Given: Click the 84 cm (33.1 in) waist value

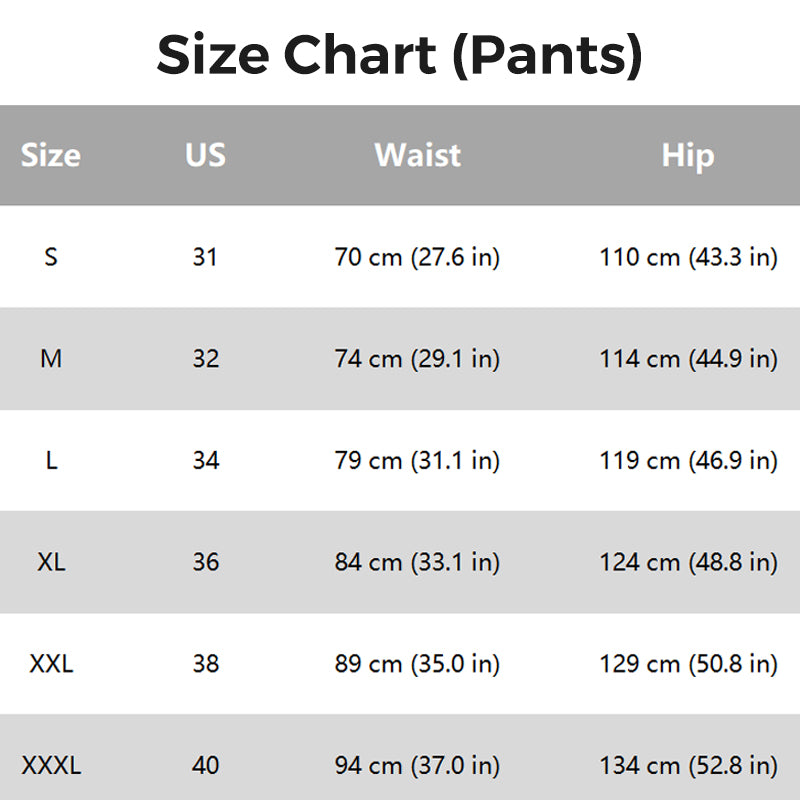Looking at the screenshot, I should 417,562.
